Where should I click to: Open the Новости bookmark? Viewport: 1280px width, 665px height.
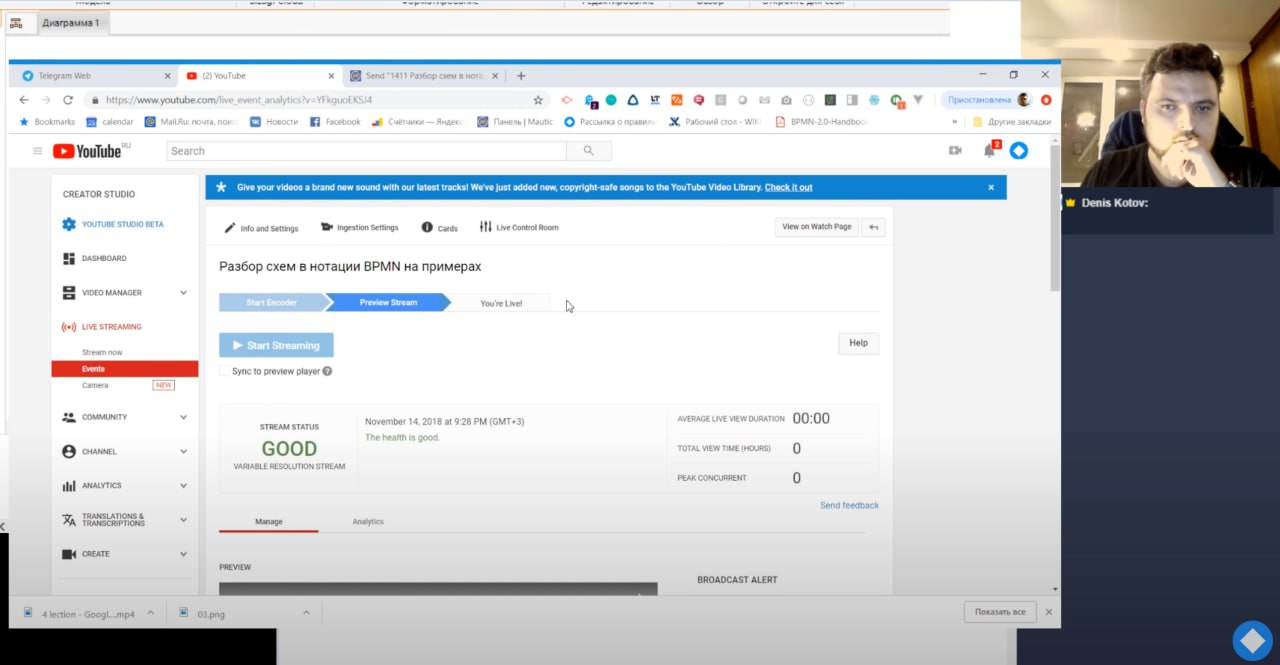274,122
